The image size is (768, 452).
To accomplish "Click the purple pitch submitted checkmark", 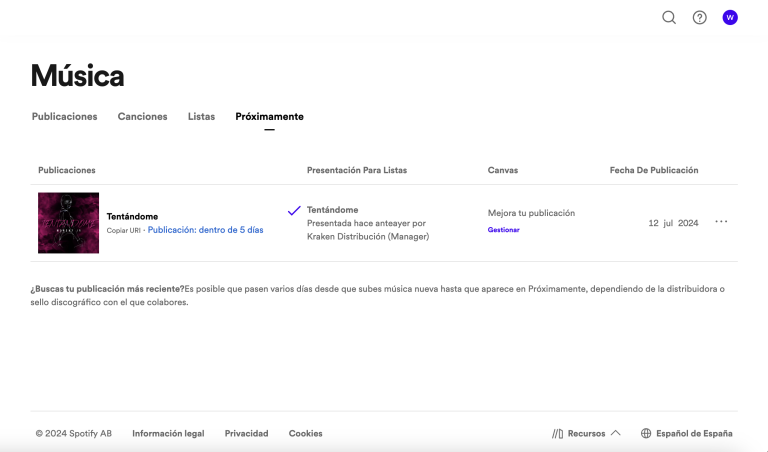I will (294, 211).
